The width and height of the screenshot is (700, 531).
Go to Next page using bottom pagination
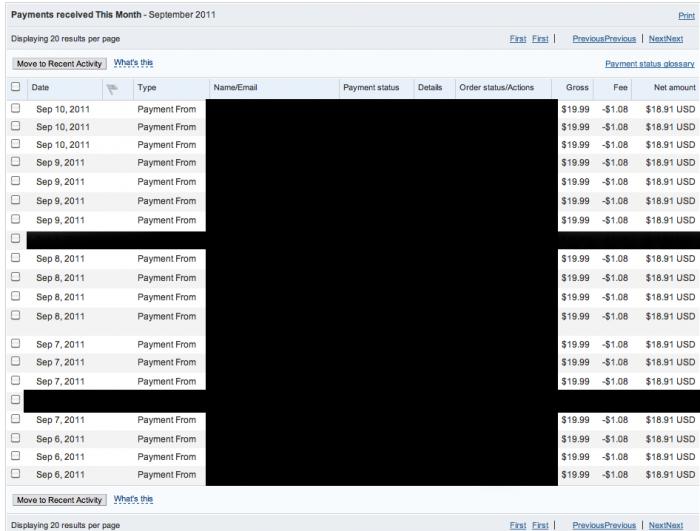[x=666, y=525]
